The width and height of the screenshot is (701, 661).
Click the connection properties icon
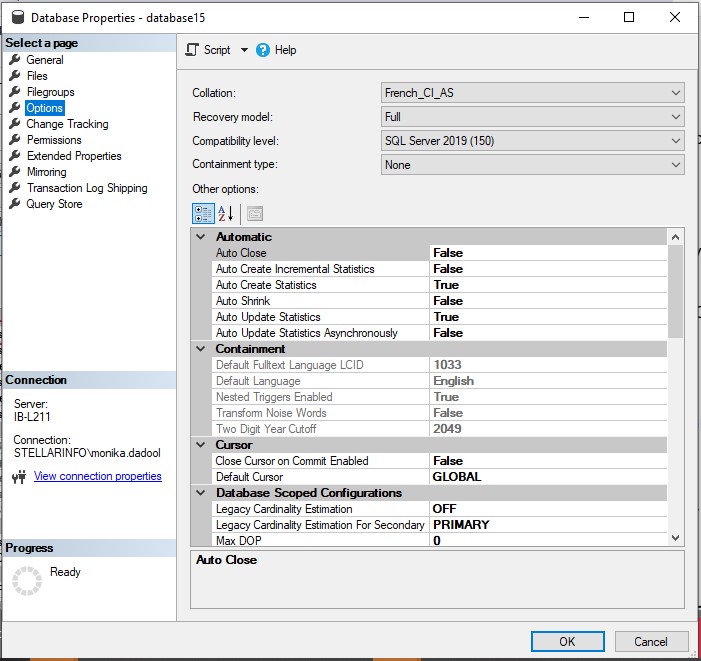tap(17, 477)
